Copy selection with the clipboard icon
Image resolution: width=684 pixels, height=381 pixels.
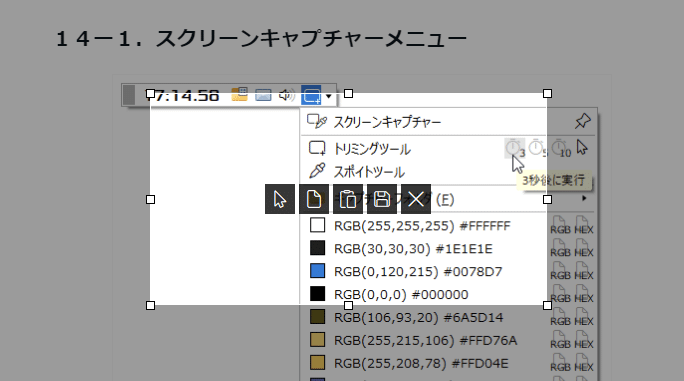tap(348, 199)
